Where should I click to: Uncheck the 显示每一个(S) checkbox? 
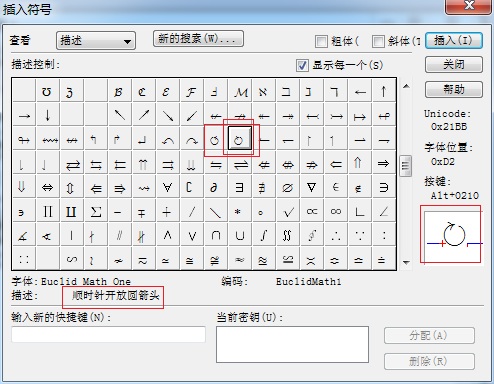coord(302,65)
